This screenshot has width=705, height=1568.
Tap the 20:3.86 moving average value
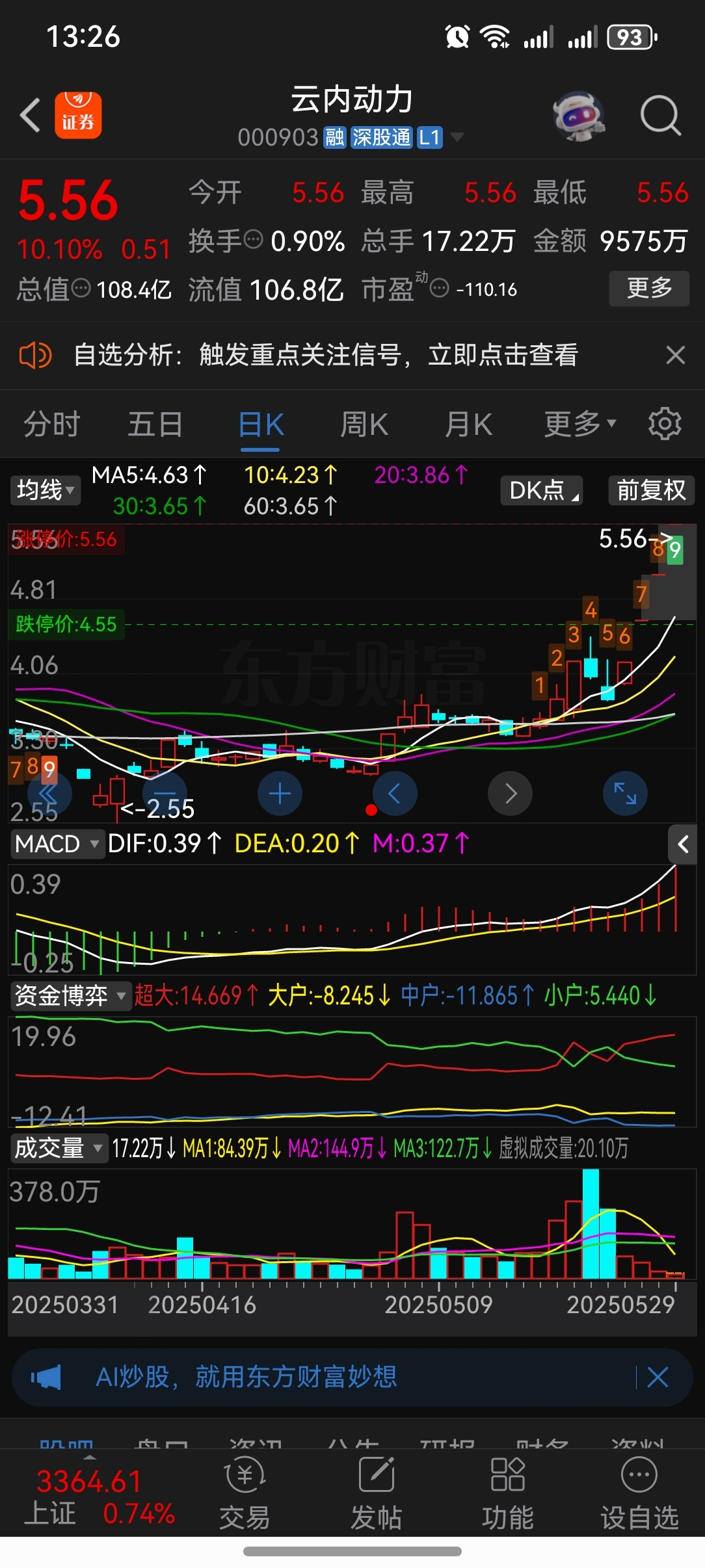(421, 475)
